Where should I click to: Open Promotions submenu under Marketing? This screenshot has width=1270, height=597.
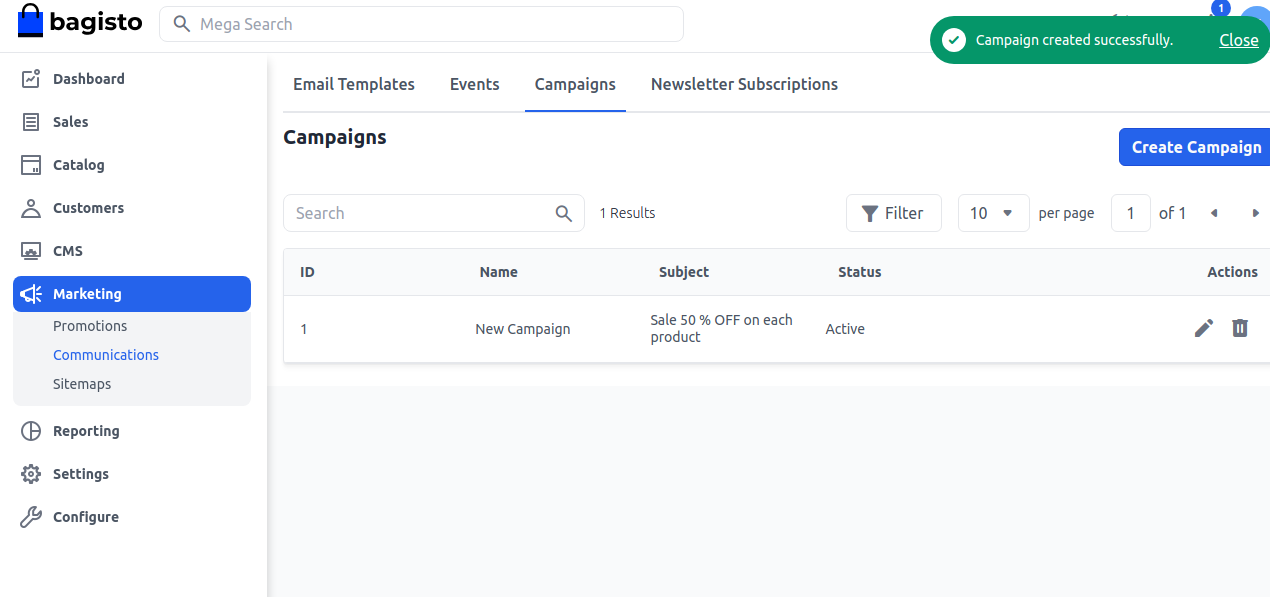(90, 326)
